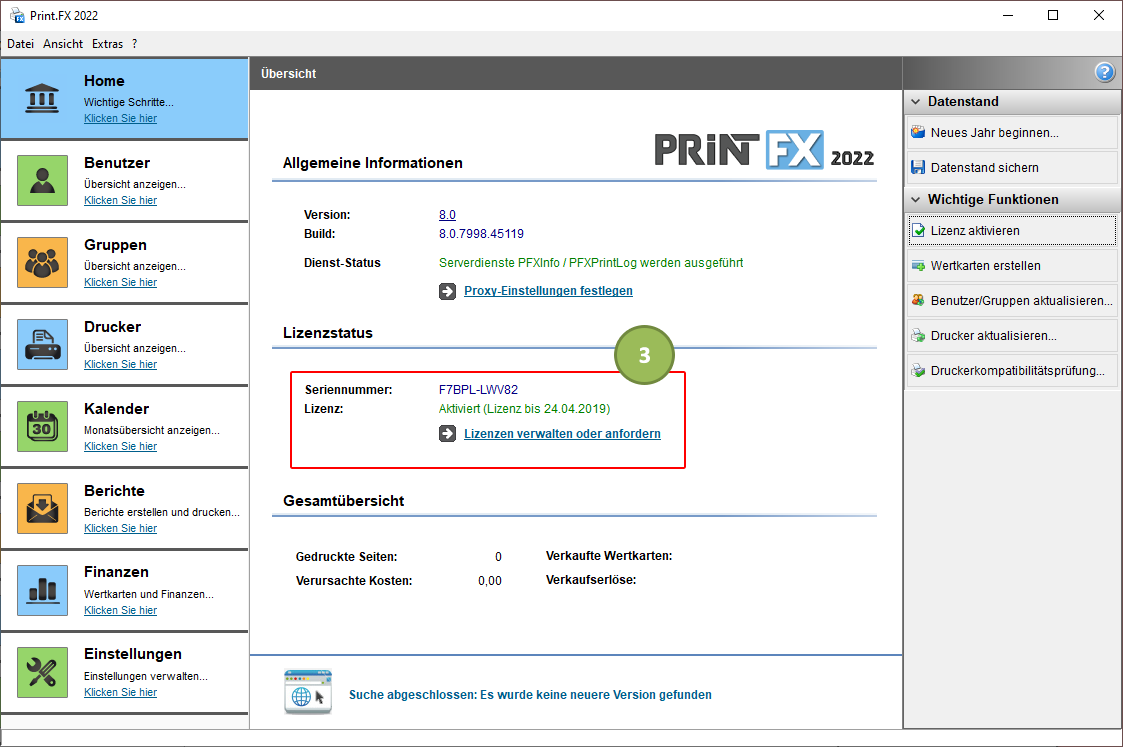Image resolution: width=1123 pixels, height=747 pixels.
Task: Click the arrow icon beside Lizenzen verwalten
Action: click(448, 434)
